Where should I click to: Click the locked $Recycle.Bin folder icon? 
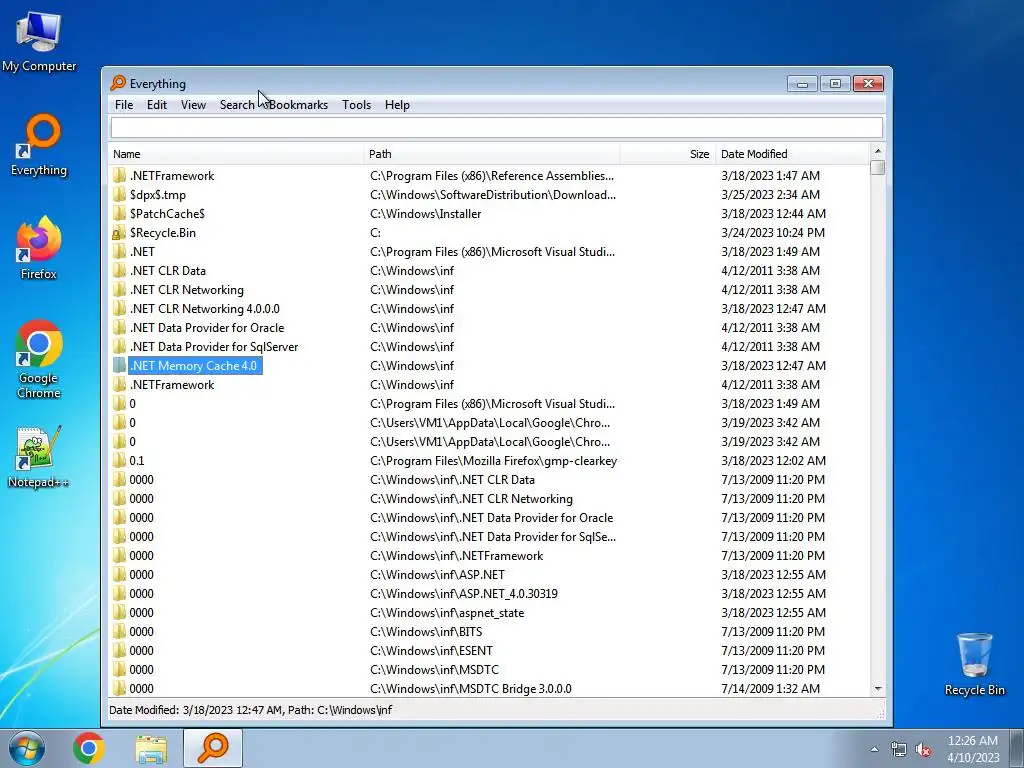(x=118, y=233)
